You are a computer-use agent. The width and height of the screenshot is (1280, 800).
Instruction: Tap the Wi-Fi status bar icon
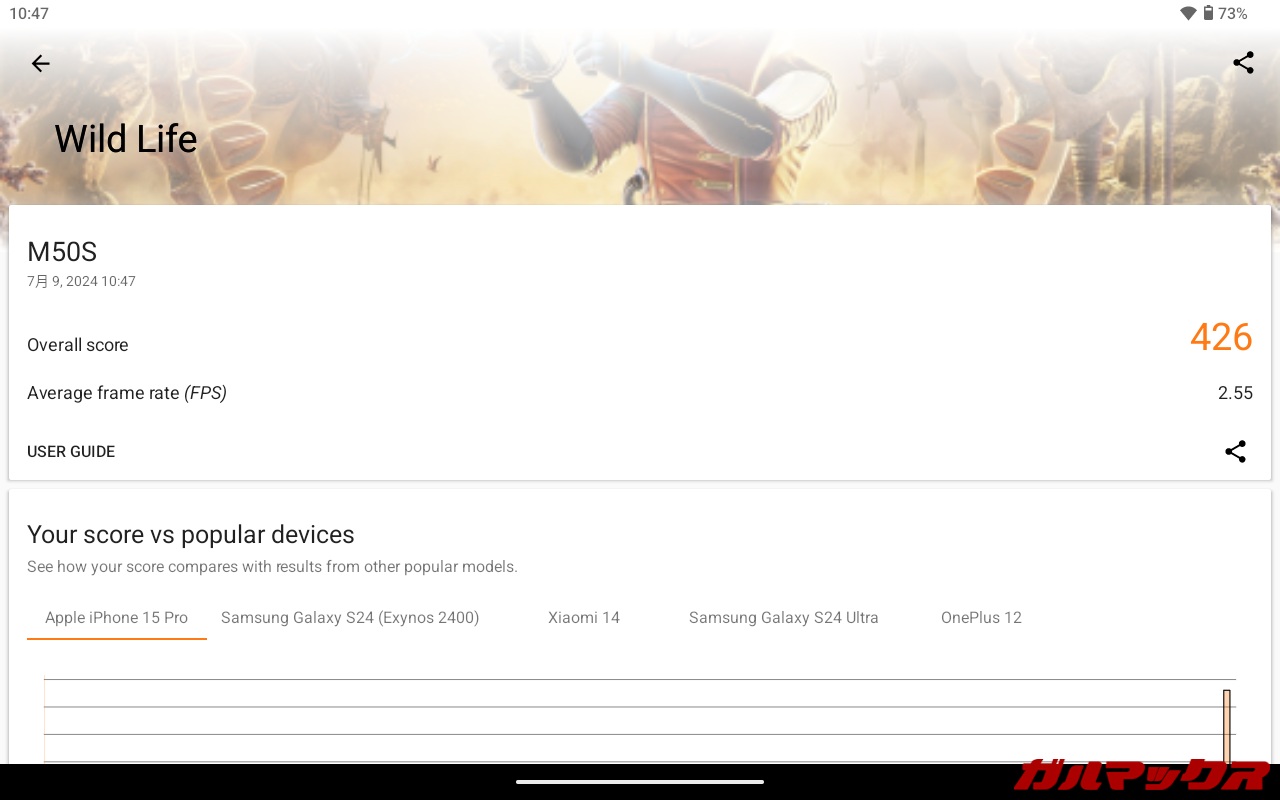point(1188,14)
